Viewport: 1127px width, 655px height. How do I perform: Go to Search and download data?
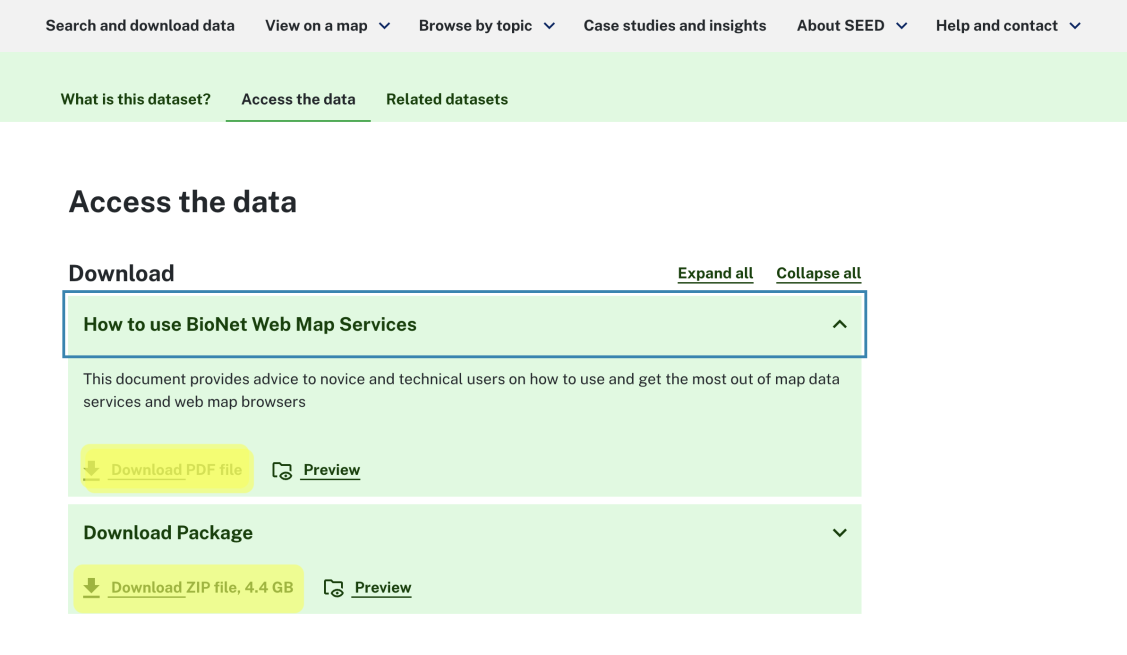(x=140, y=26)
